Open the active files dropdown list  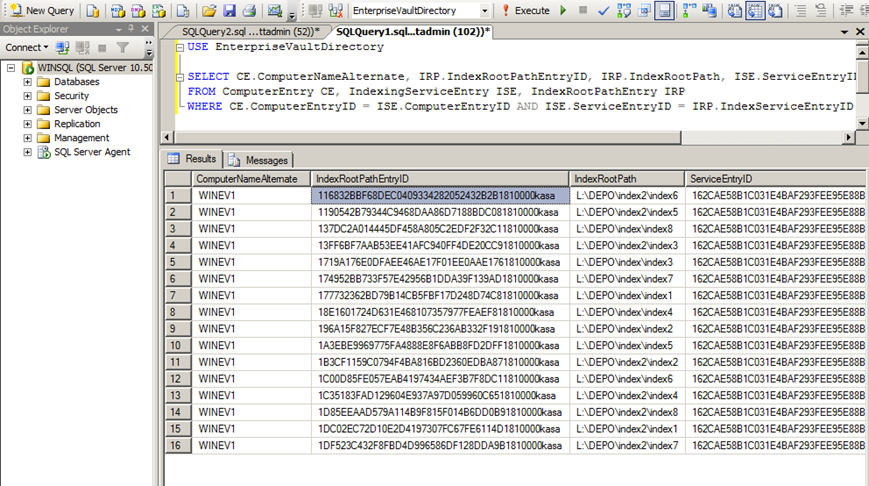pyautogui.click(x=844, y=32)
